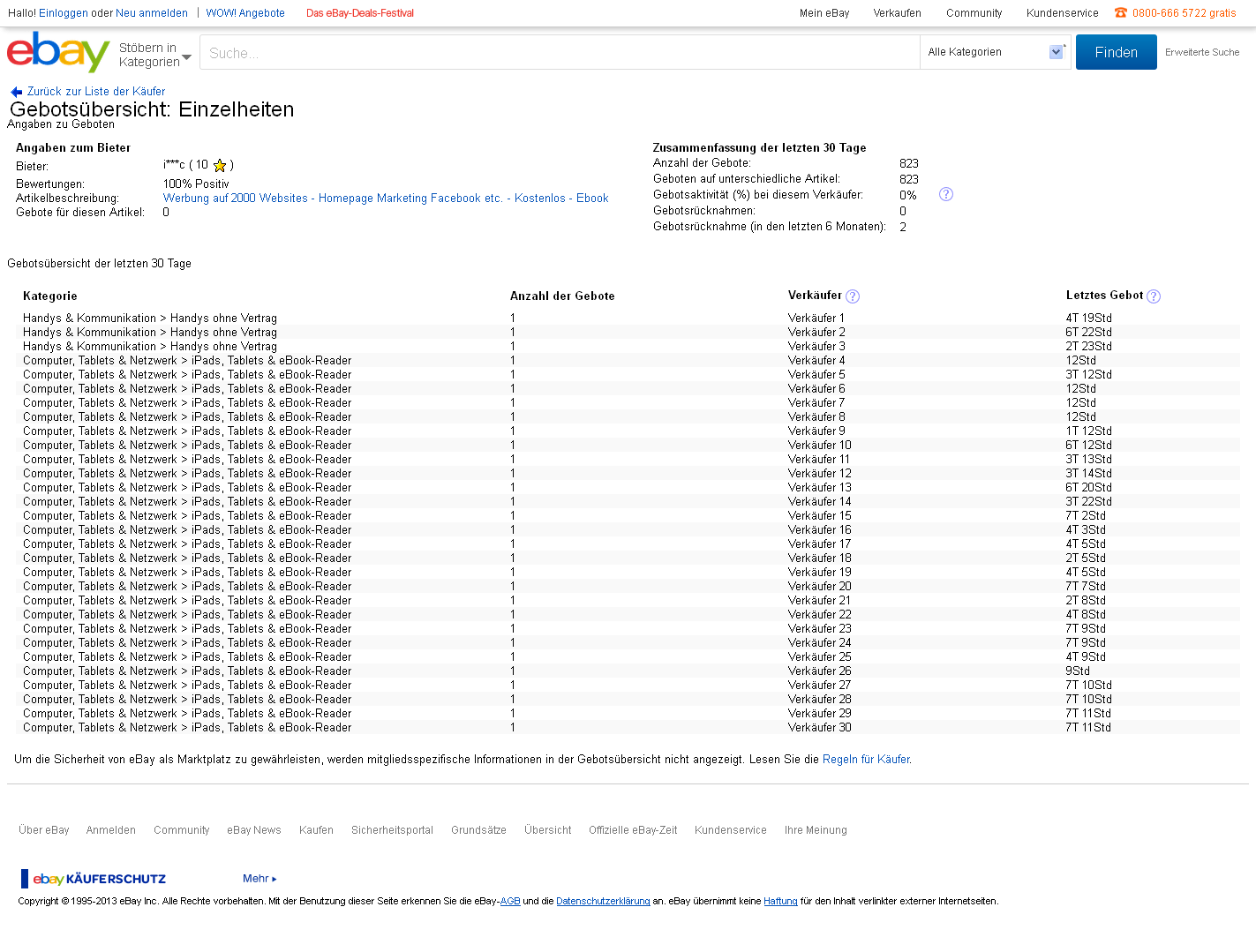Image resolution: width=1256 pixels, height=952 pixels.
Task: Click the Neu anmelden link
Action: coord(152,13)
